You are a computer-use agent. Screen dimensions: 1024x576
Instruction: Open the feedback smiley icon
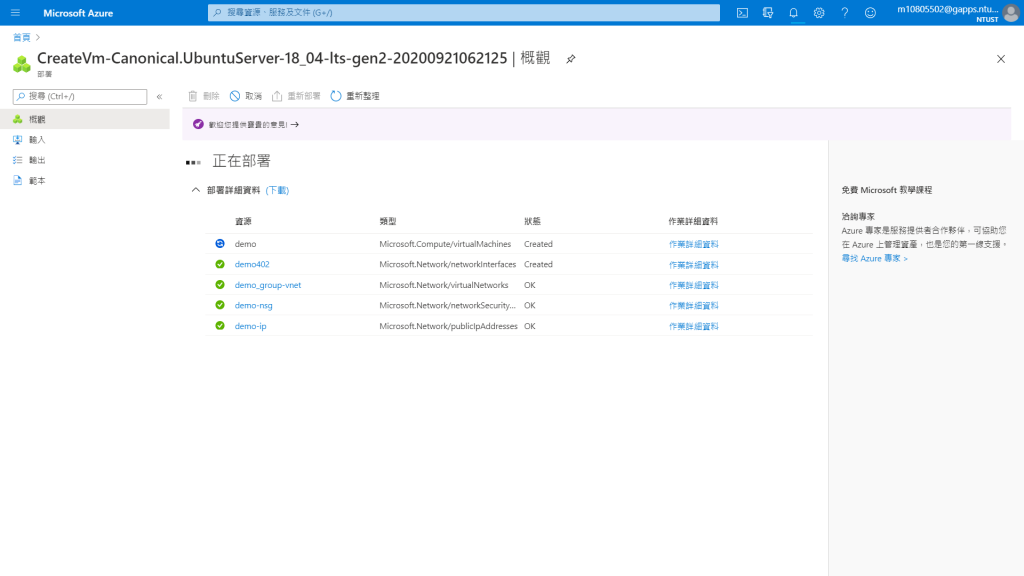[870, 12]
